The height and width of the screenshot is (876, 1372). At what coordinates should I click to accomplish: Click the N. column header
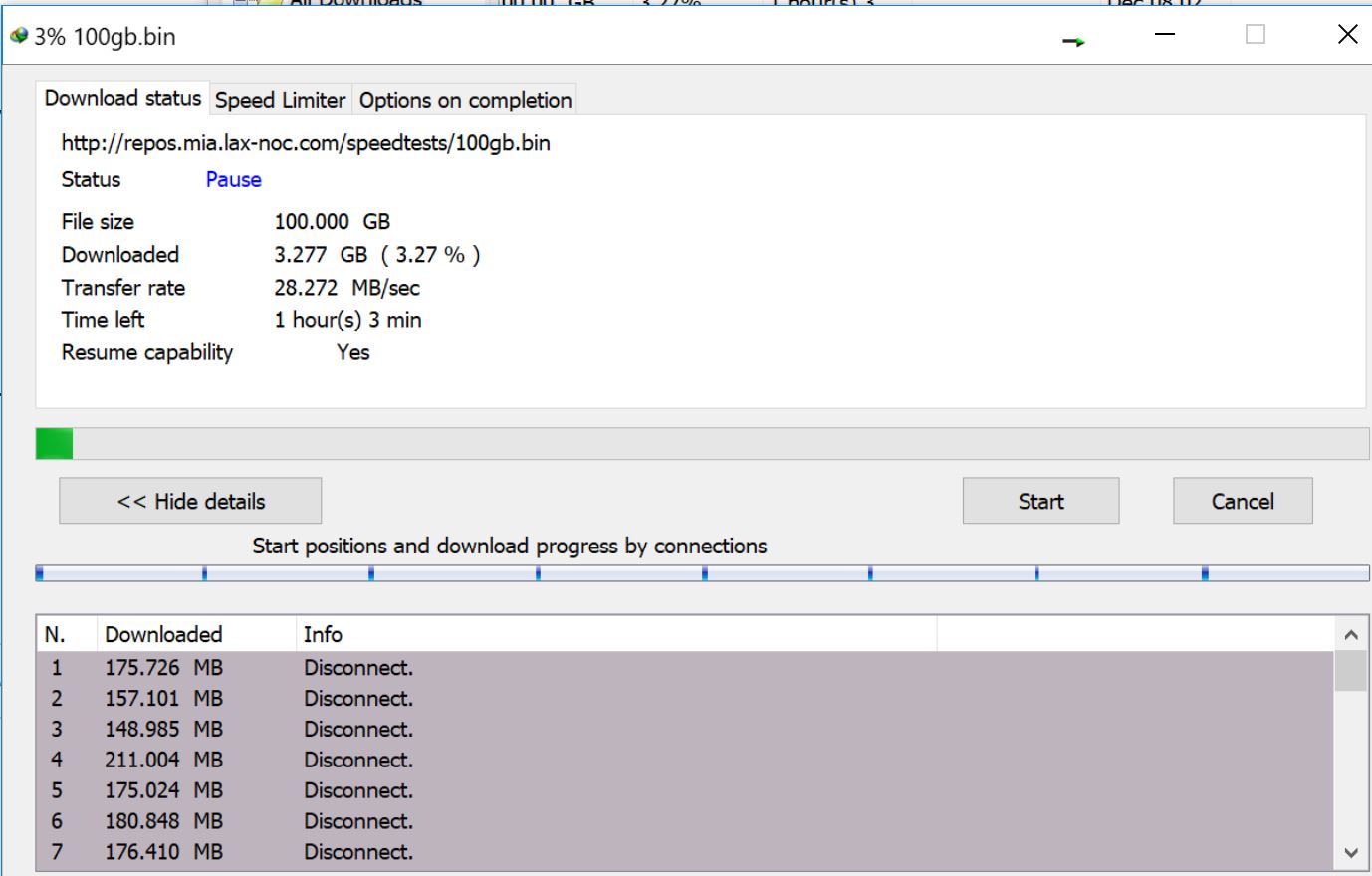(66, 634)
